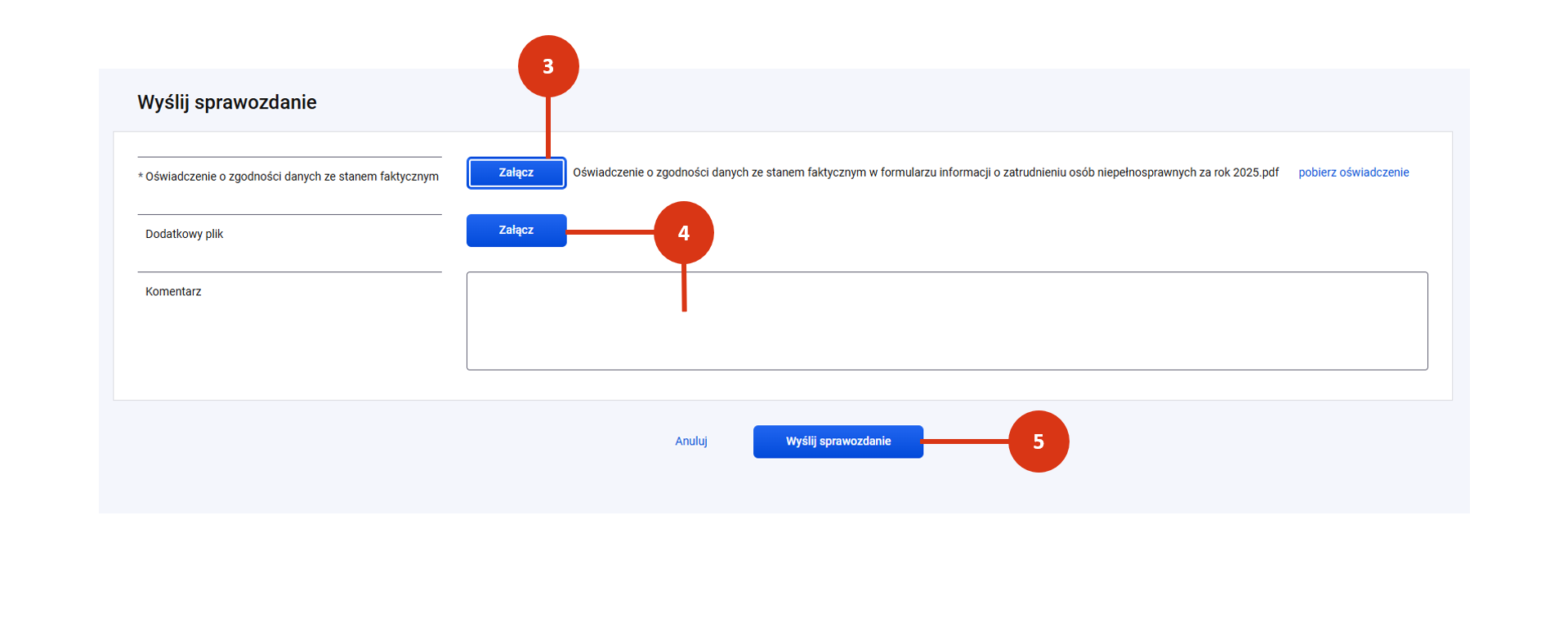
Task: Click Załącz button next to Dodatkowy plik
Action: coord(516,231)
